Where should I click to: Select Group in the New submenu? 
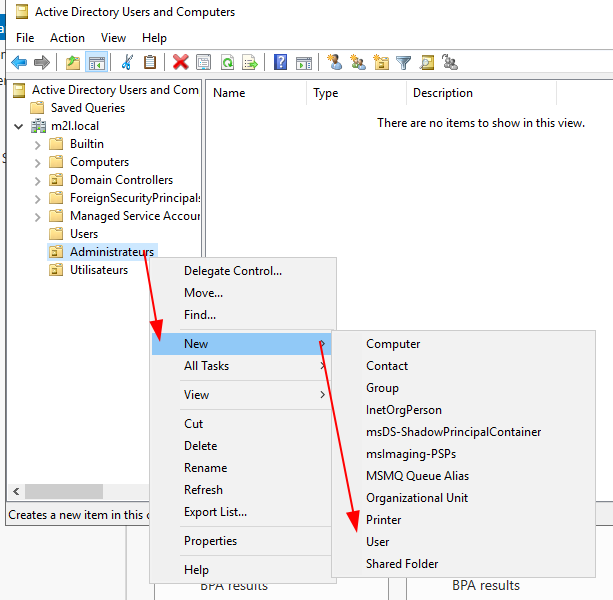(464, 388)
